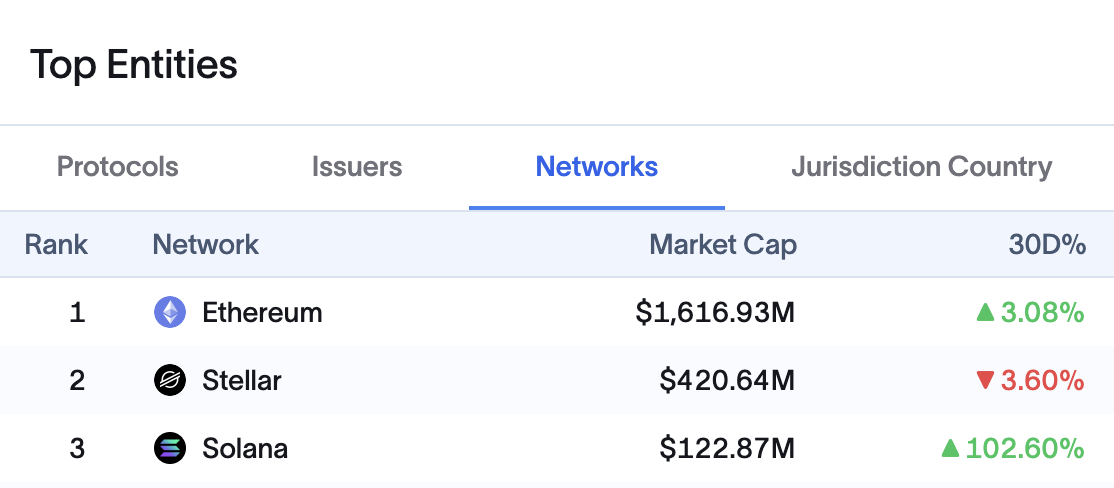Open the Stellar network name
The width and height of the screenshot is (1114, 488).
(x=242, y=381)
